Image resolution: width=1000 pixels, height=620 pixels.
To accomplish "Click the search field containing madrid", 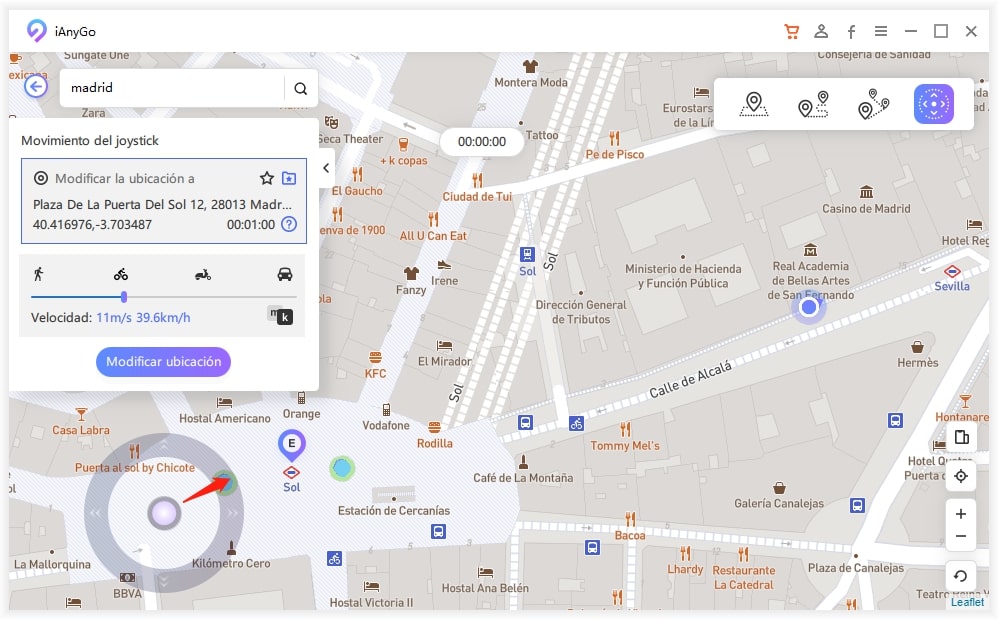I will (170, 88).
